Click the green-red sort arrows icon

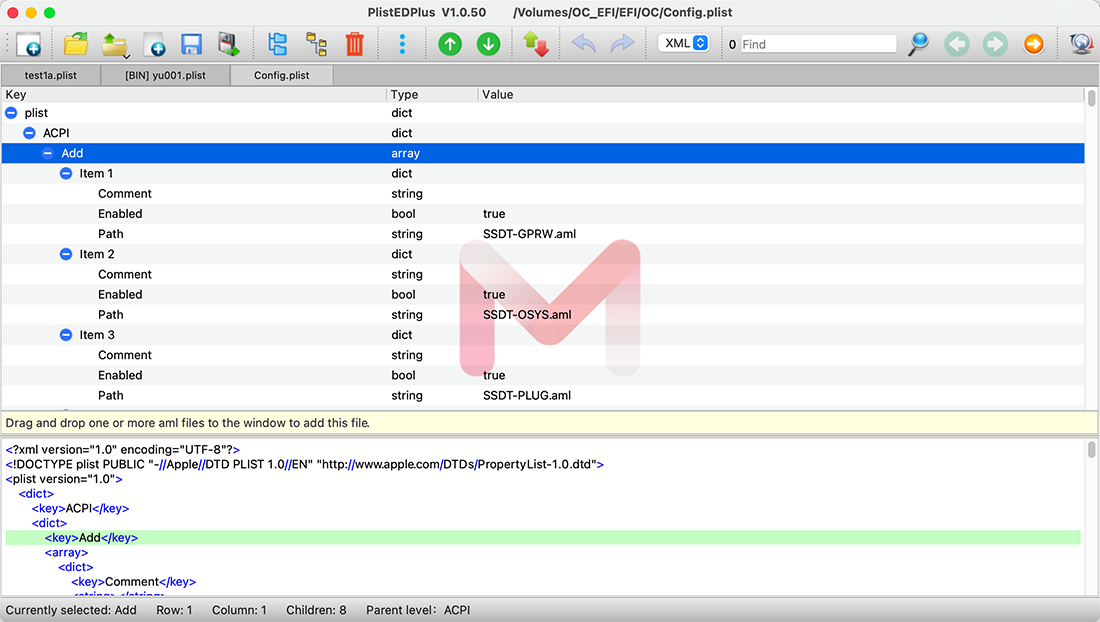pos(535,44)
